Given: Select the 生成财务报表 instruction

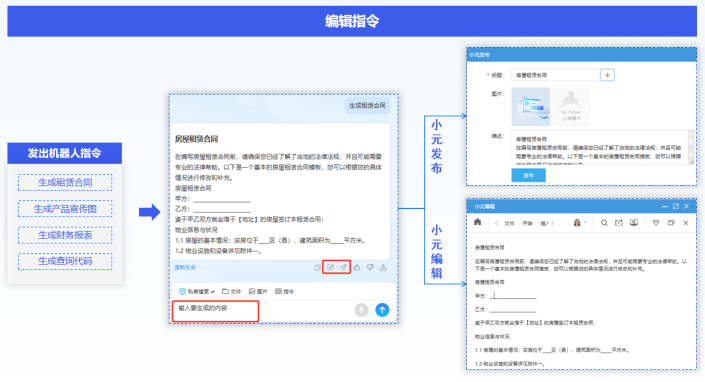Looking at the screenshot, I should click(65, 235).
